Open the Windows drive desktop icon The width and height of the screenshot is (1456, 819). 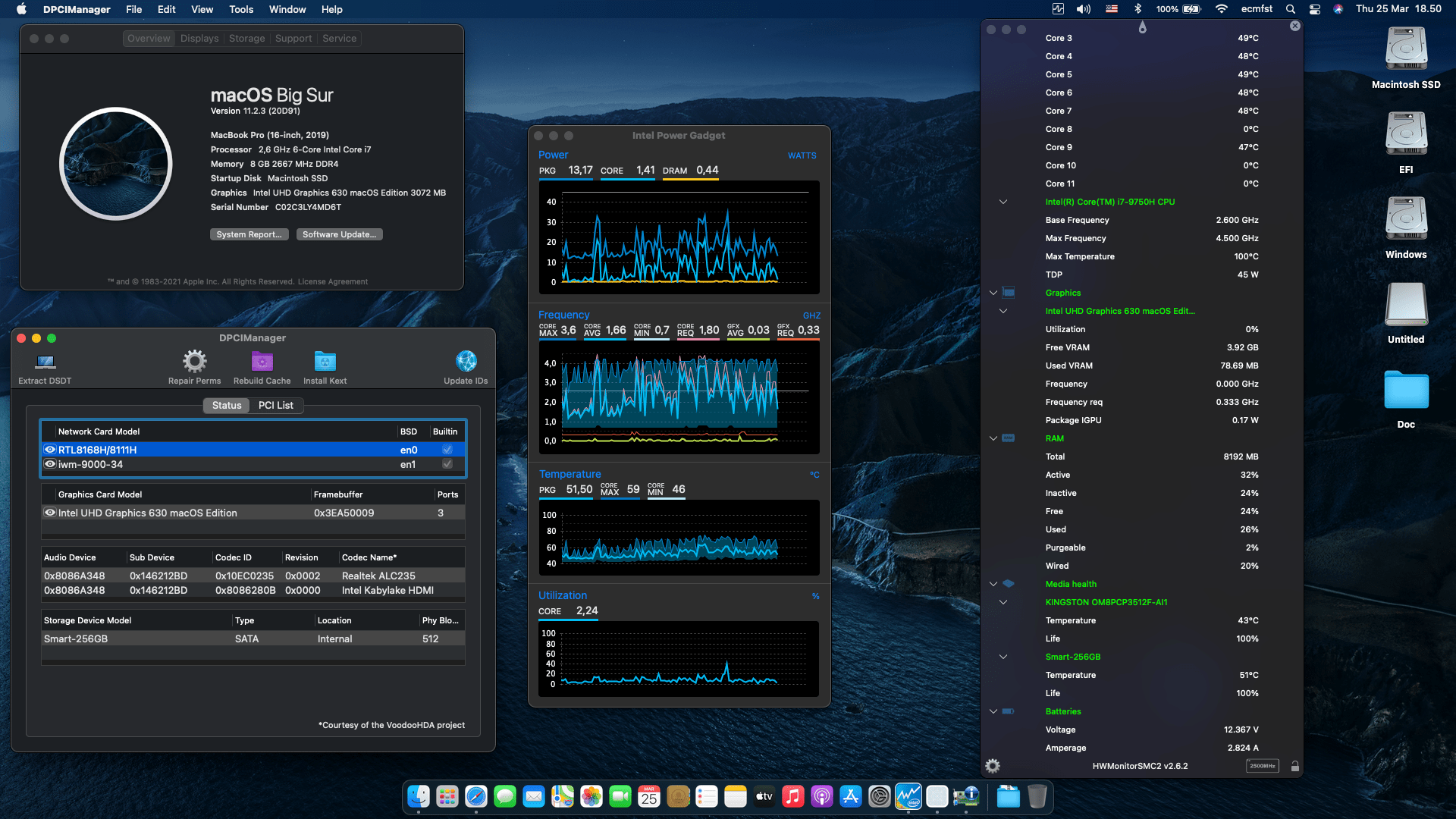point(1406,219)
